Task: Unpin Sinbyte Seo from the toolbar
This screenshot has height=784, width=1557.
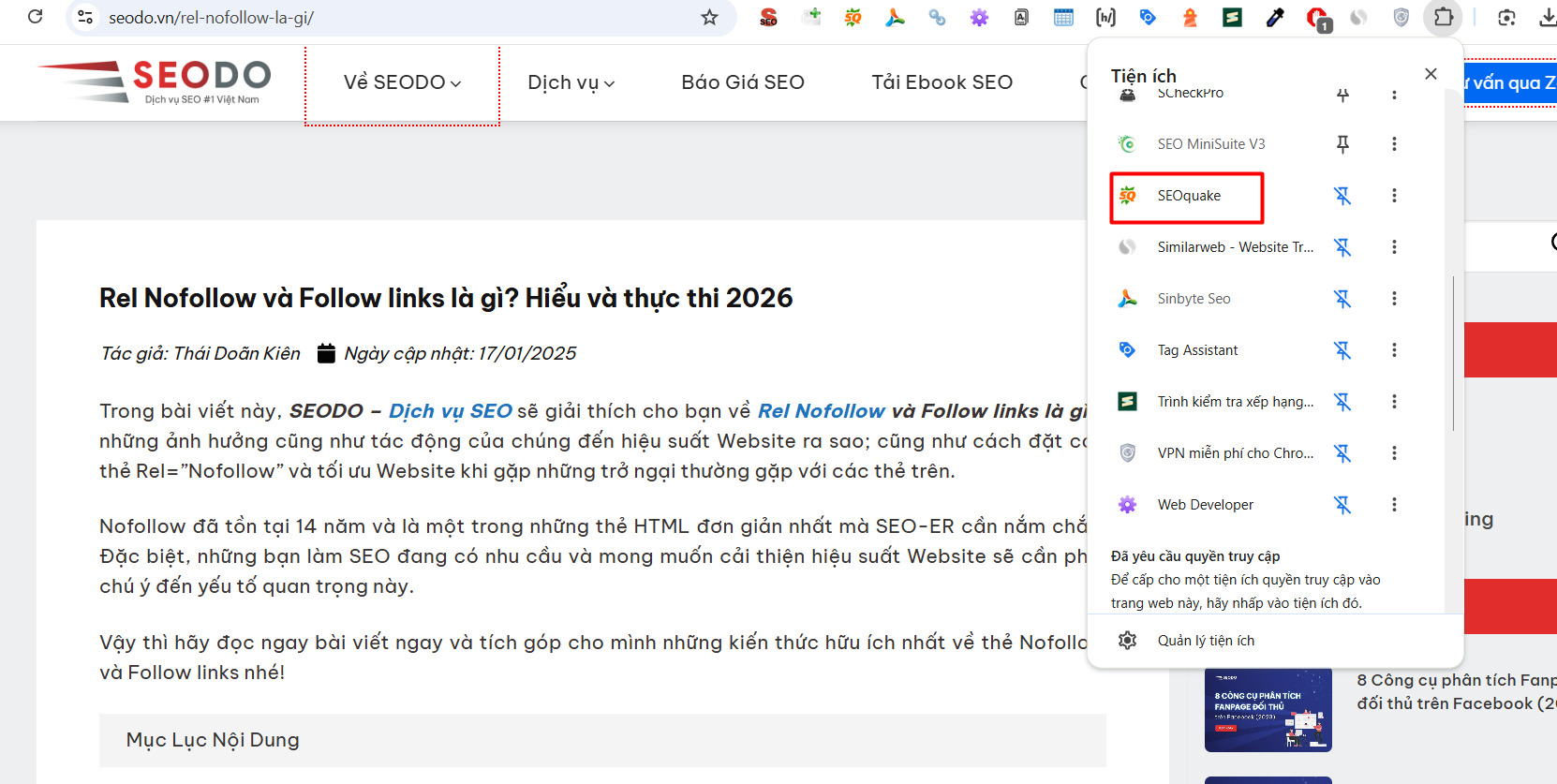Action: pos(1342,299)
